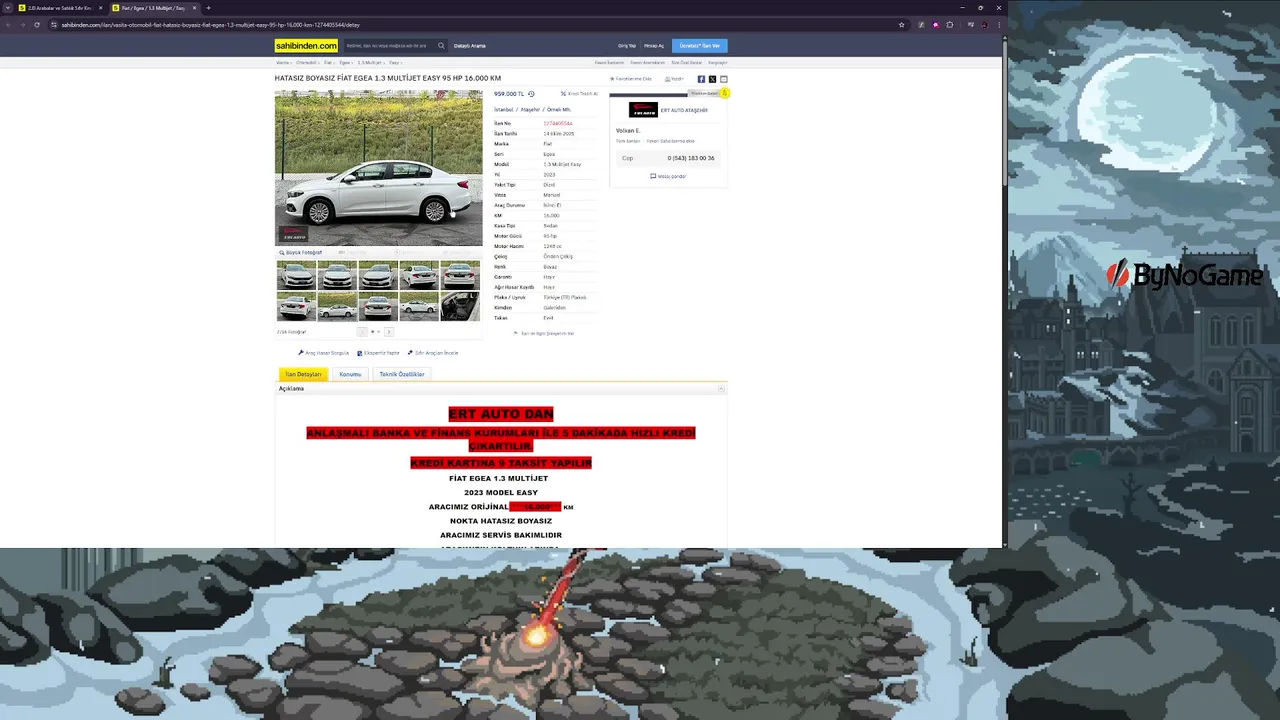1280x720 pixels.
Task: Open Size Özel İlanlar link
Action: (686, 62)
